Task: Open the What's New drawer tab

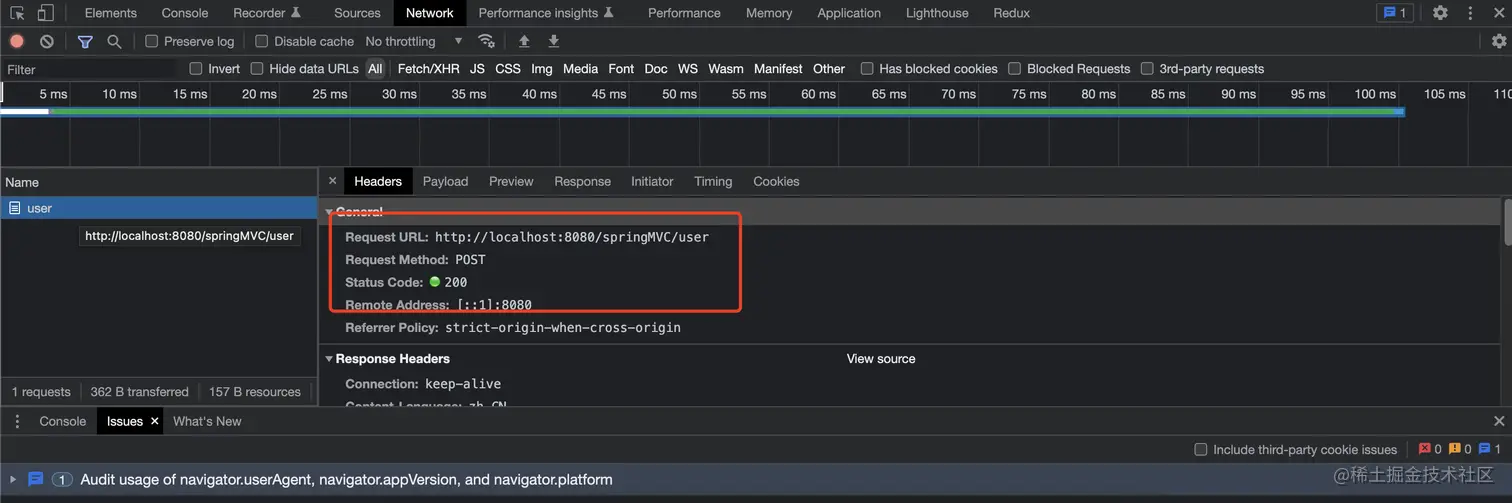Action: pos(207,421)
